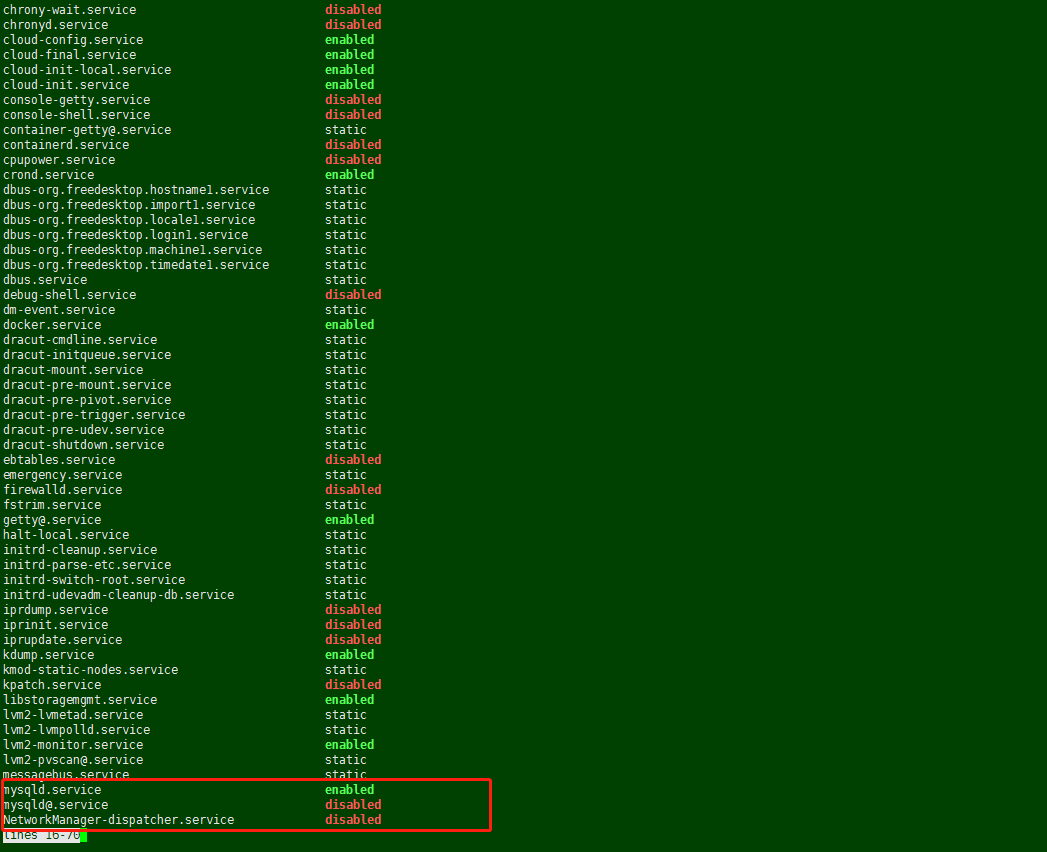
Task: Select the getty@.service line
Action: 52,519
